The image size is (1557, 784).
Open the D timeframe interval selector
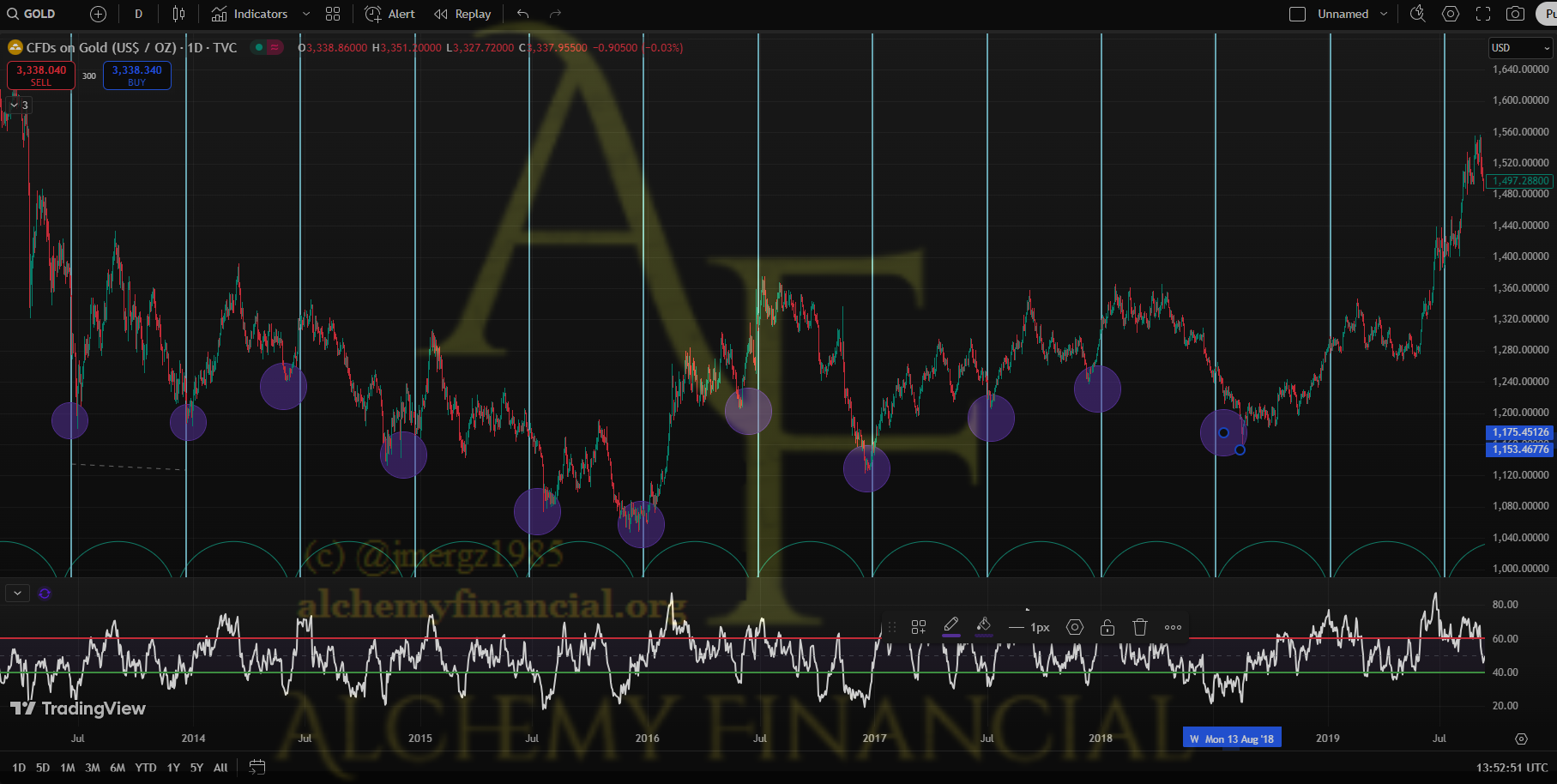click(x=139, y=14)
